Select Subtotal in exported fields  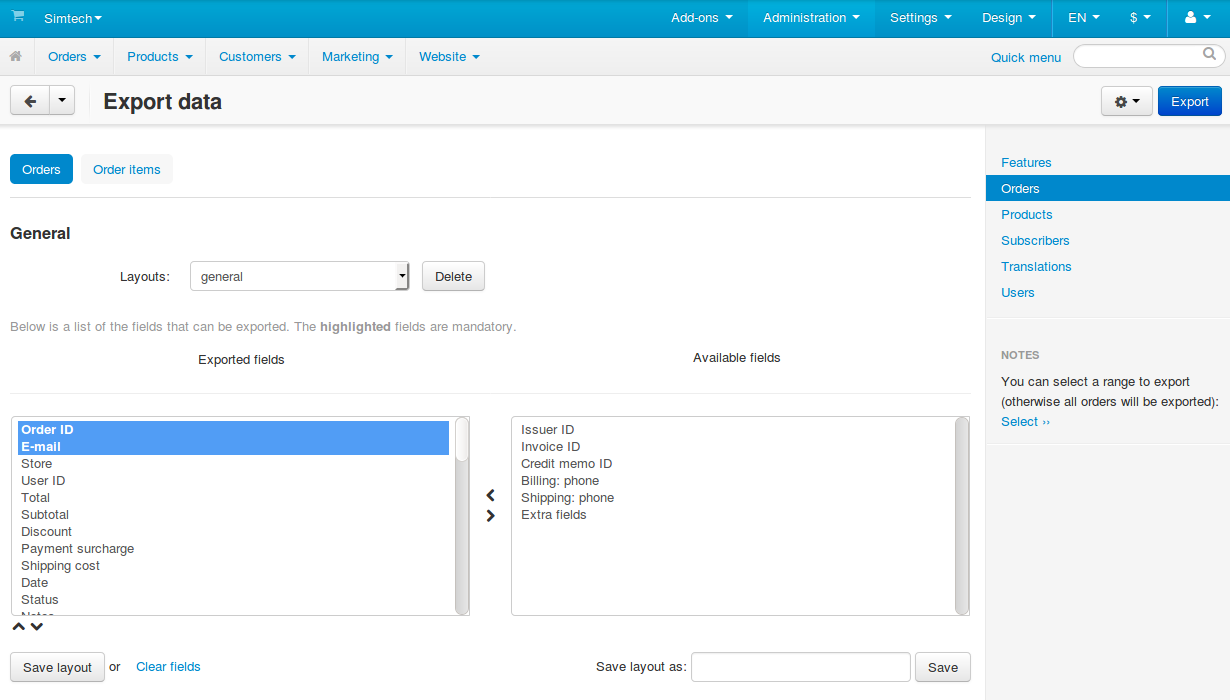click(x=233, y=514)
